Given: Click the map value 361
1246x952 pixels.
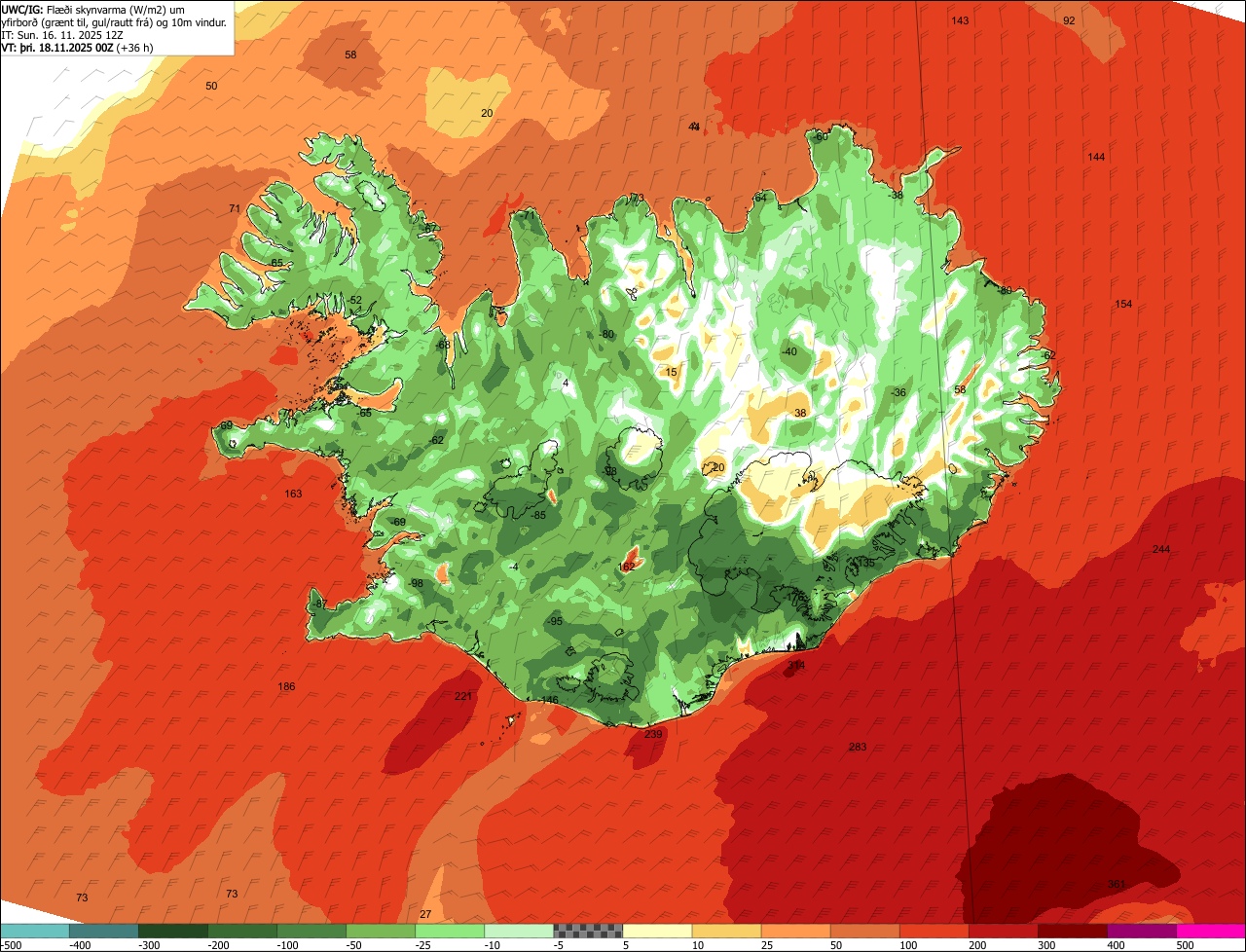Looking at the screenshot, I should [1117, 884].
